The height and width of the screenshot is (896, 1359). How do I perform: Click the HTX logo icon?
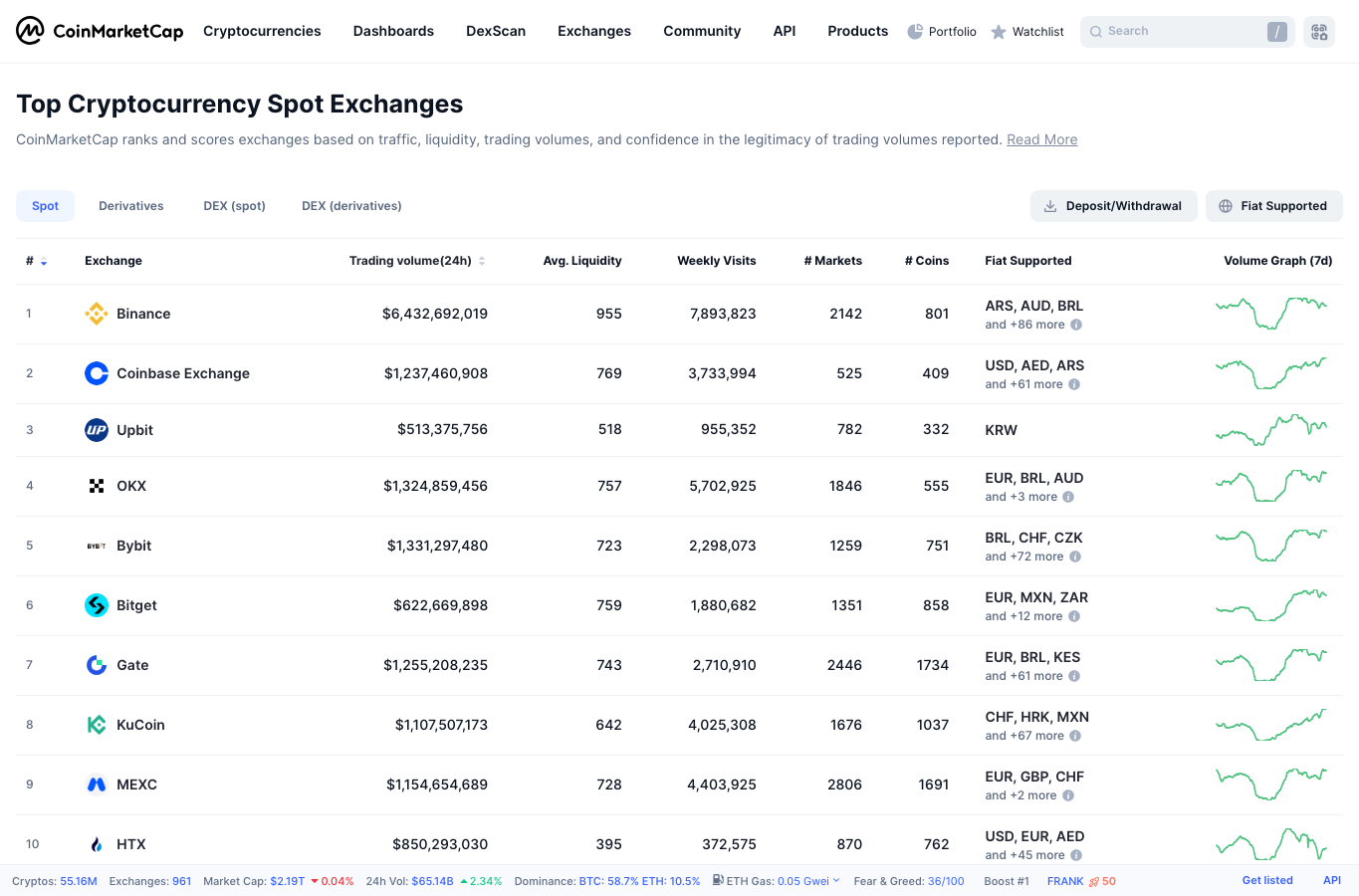[x=97, y=844]
